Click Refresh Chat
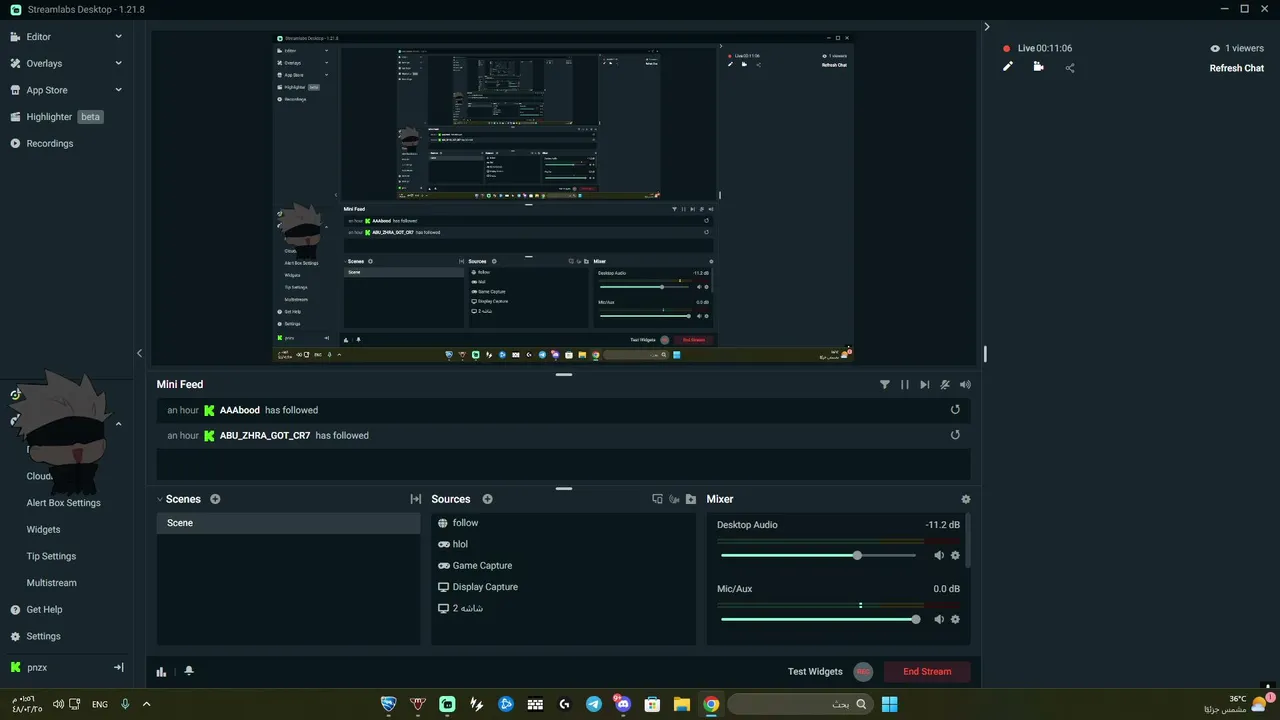The height and width of the screenshot is (720, 1280). pyautogui.click(x=1237, y=68)
